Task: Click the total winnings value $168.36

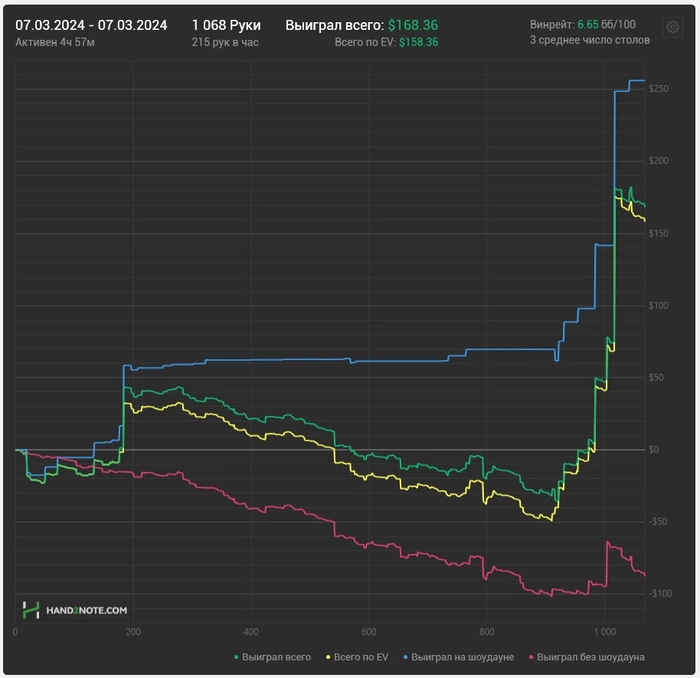Action: (413, 25)
